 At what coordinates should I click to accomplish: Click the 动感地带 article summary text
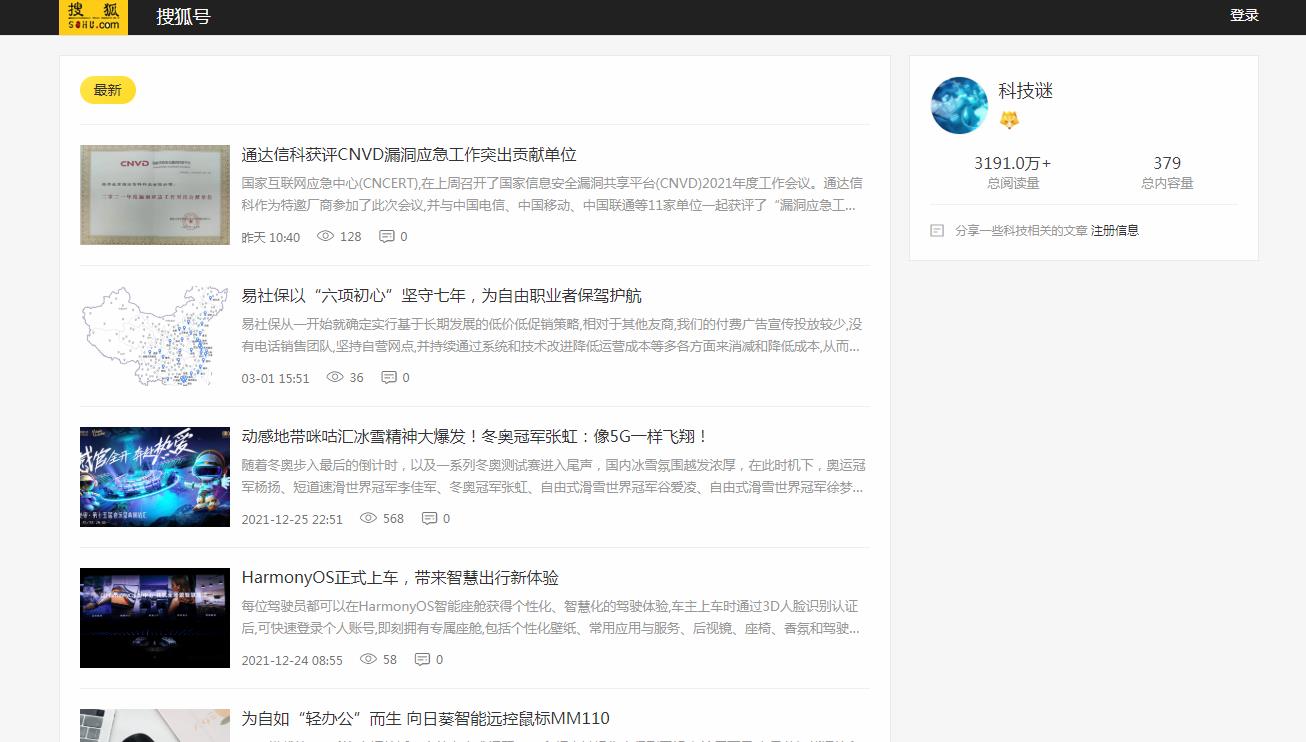point(554,477)
